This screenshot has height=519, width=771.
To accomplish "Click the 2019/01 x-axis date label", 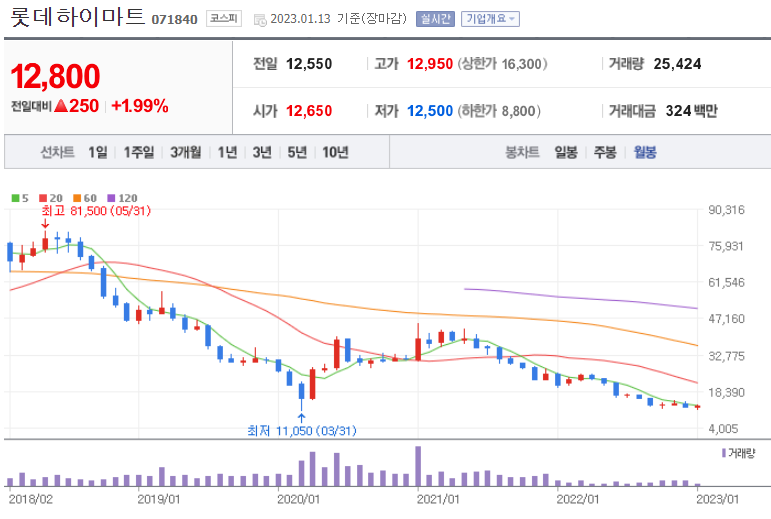I will click(x=159, y=499).
